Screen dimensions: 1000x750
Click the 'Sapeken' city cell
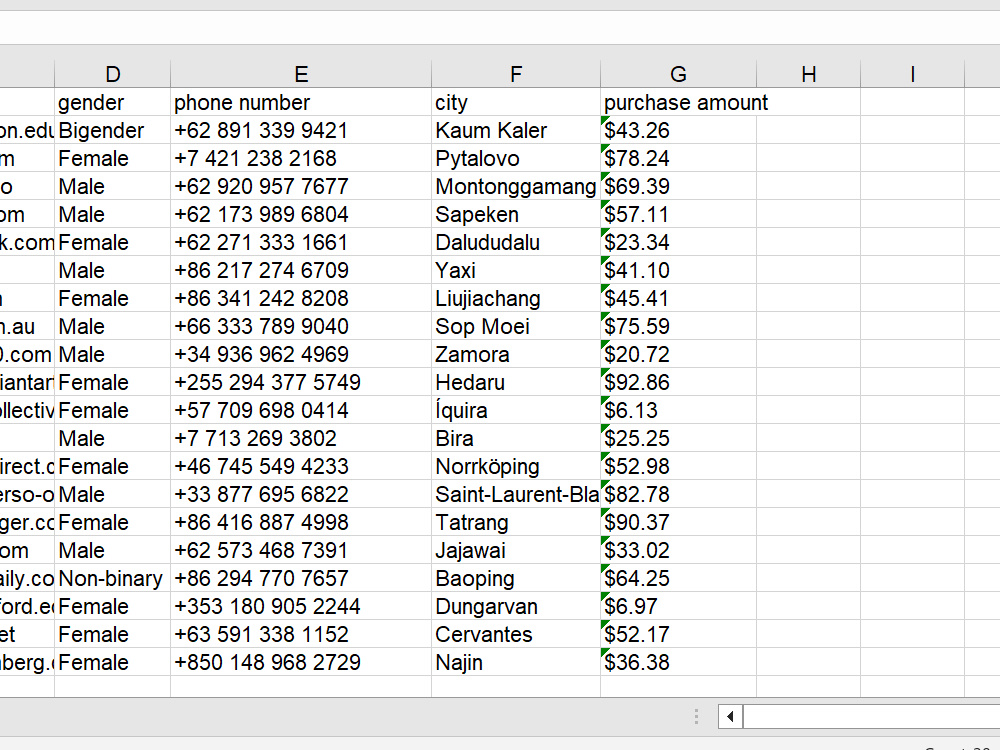516,214
